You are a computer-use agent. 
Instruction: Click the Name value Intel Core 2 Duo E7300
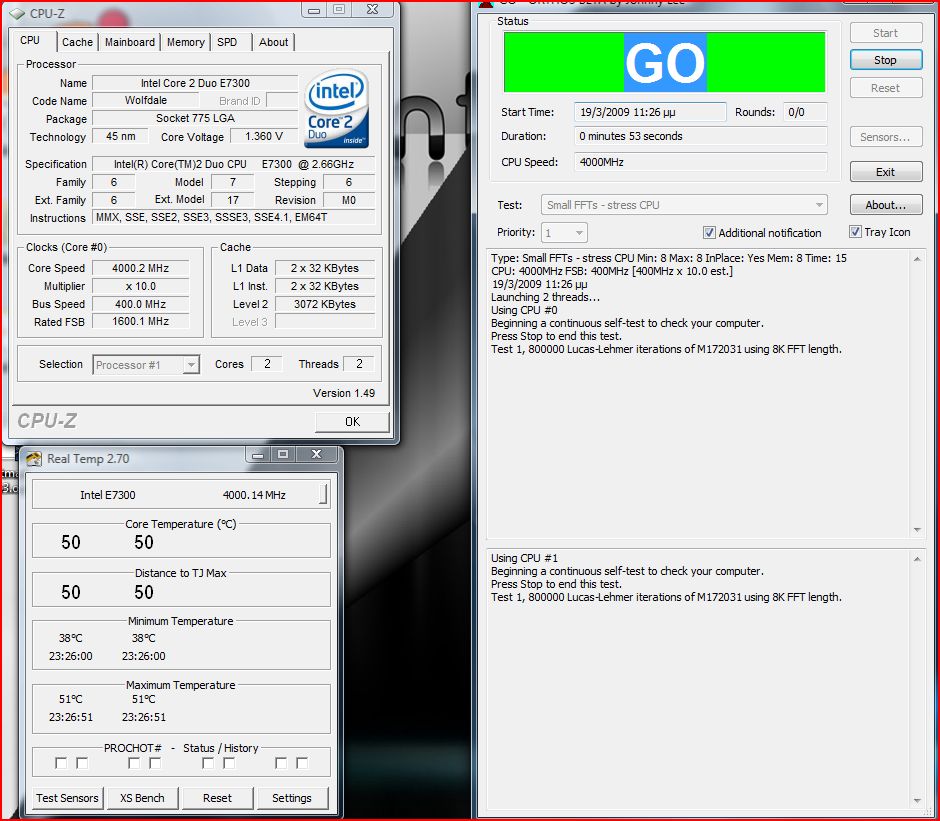pos(195,83)
